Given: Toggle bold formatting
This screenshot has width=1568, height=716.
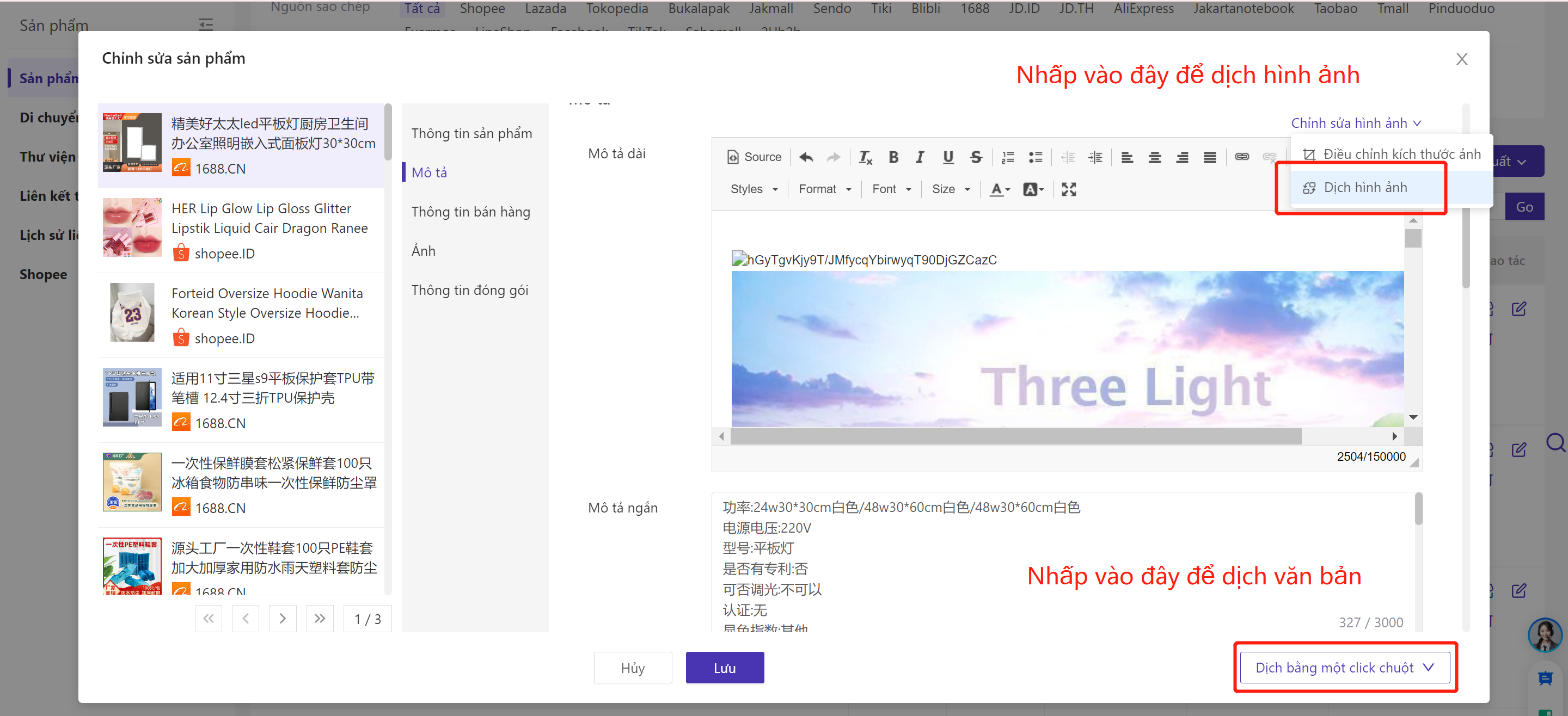Looking at the screenshot, I should [893, 157].
